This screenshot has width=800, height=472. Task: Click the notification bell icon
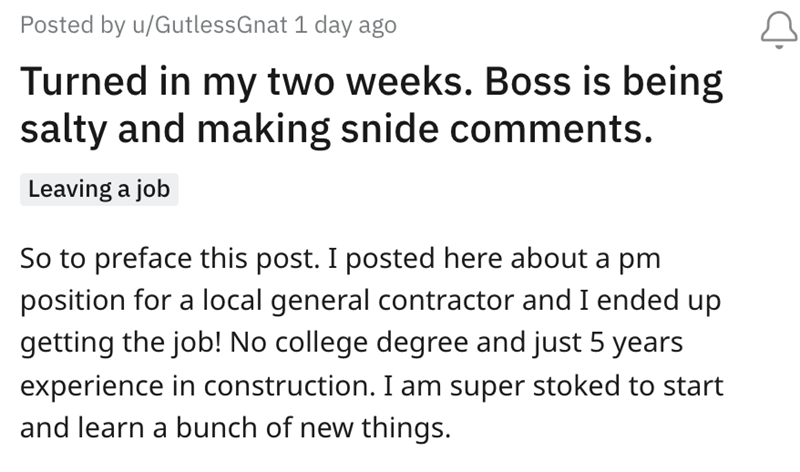coord(775,28)
